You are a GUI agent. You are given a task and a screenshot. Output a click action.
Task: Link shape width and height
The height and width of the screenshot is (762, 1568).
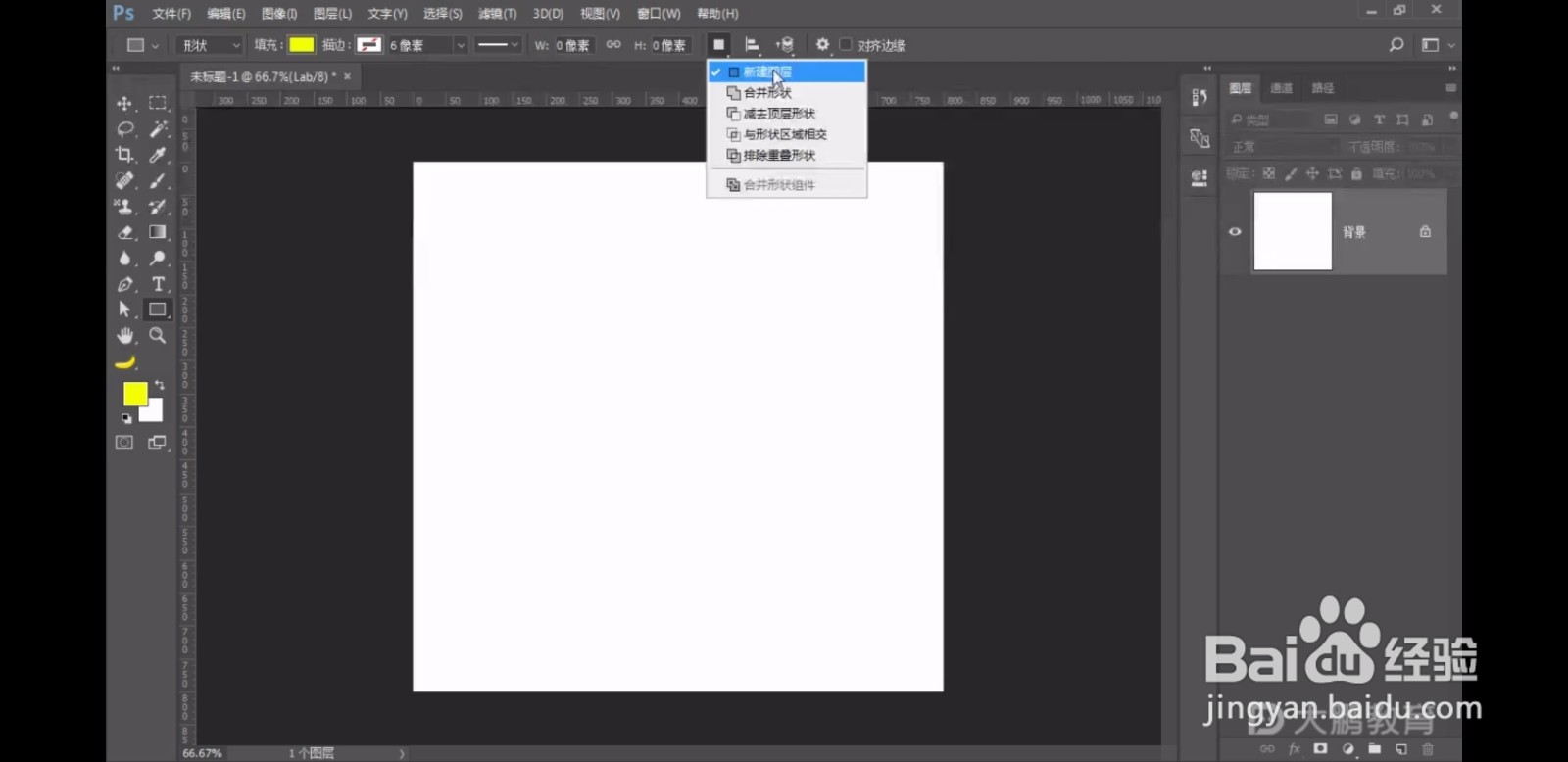(x=613, y=45)
